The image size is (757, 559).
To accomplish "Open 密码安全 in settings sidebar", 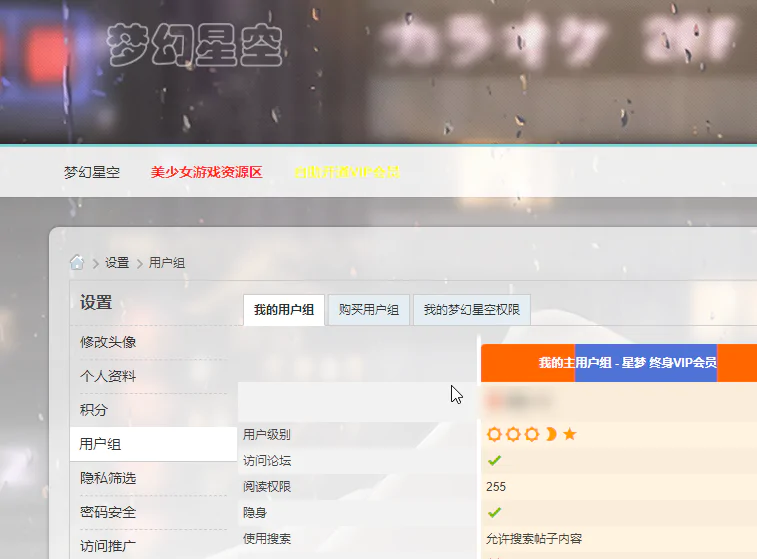I will 108,512.
